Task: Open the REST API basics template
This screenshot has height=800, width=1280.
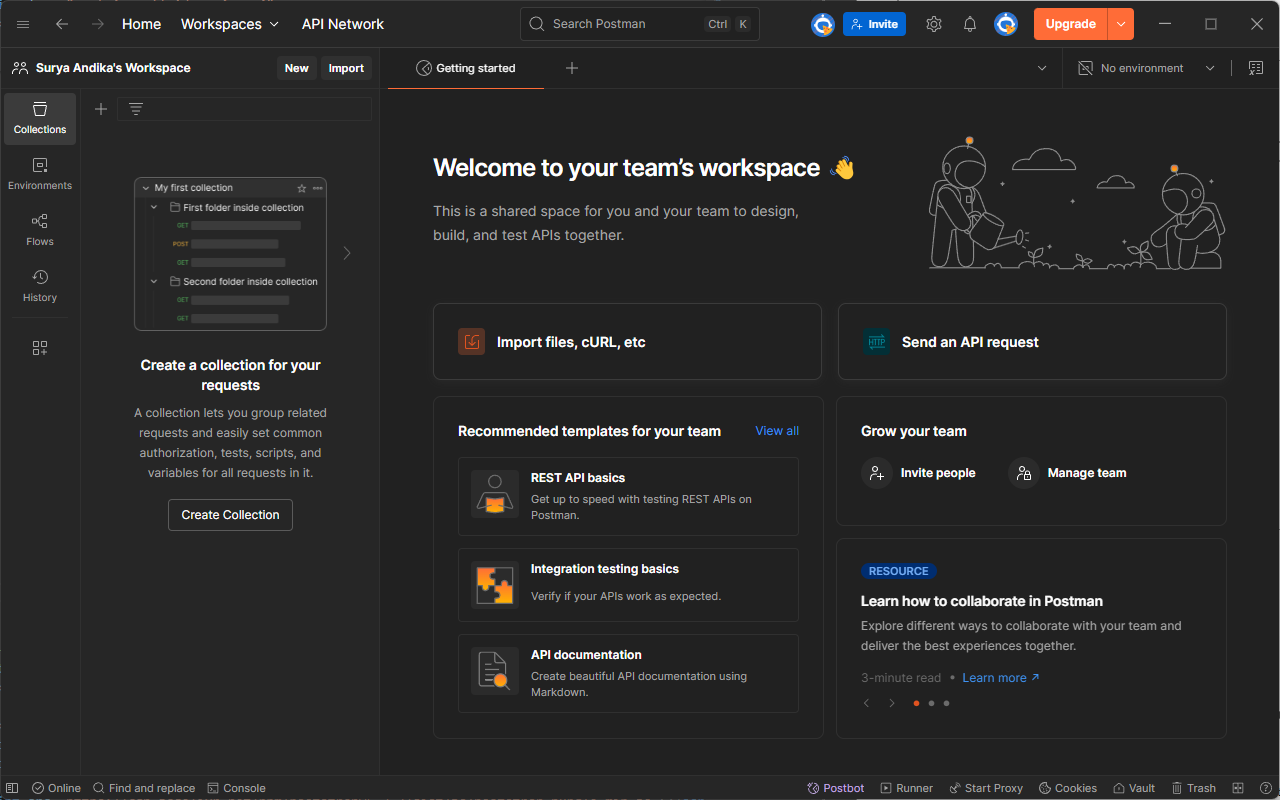Action: click(x=628, y=497)
